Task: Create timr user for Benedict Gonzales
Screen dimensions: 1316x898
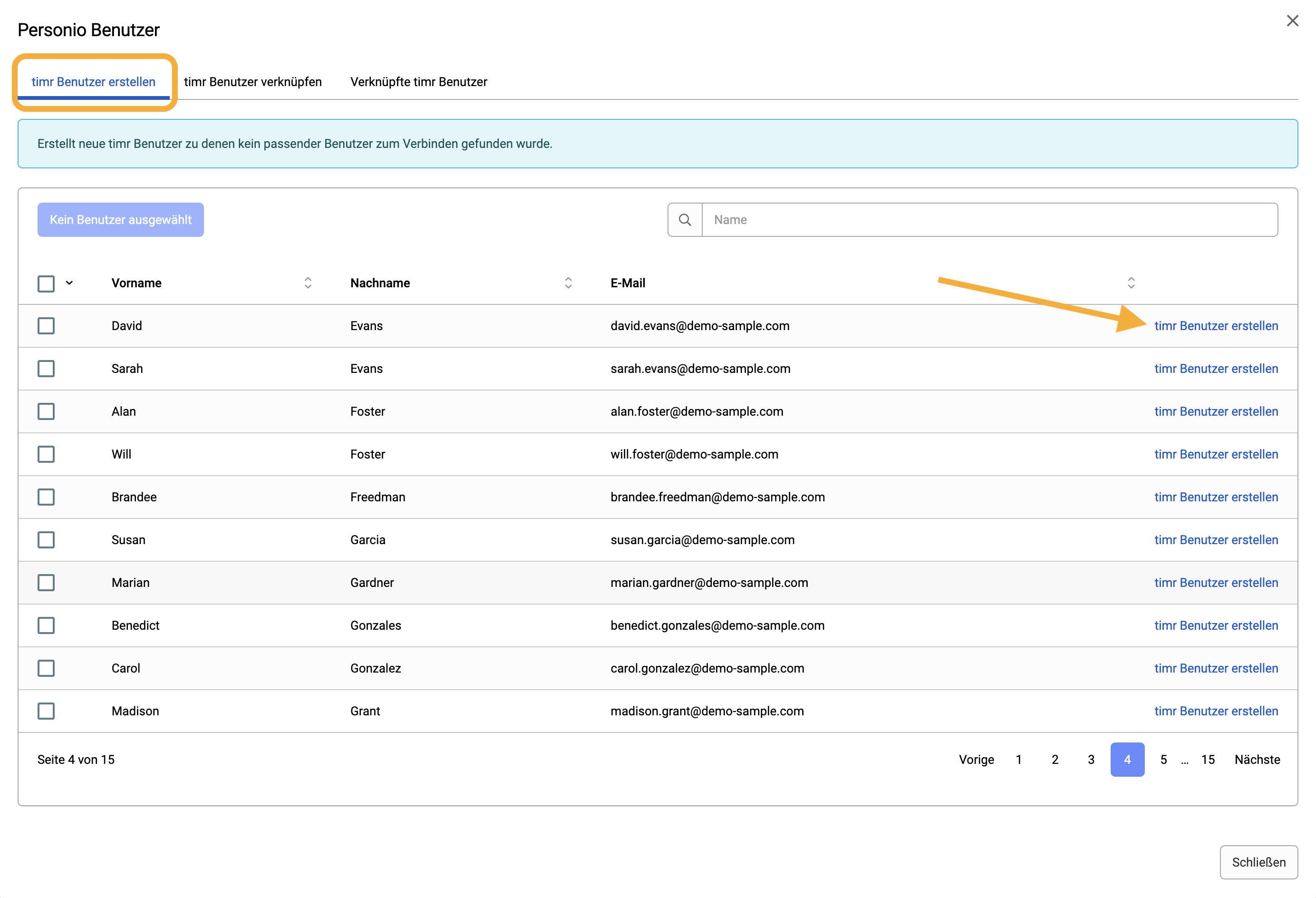Action: [1216, 625]
